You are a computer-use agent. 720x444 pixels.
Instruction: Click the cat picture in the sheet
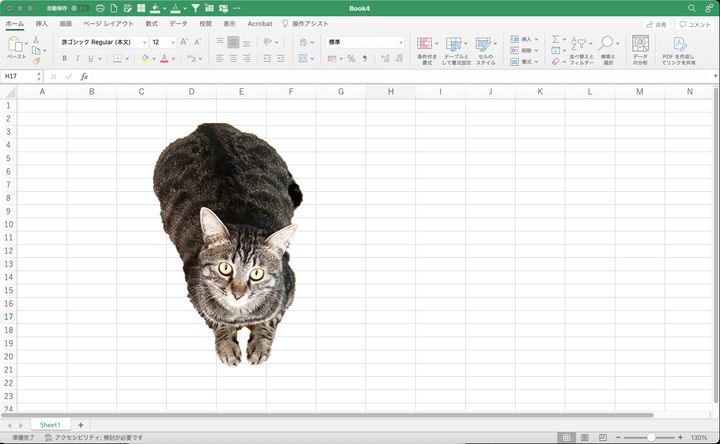[x=225, y=240]
